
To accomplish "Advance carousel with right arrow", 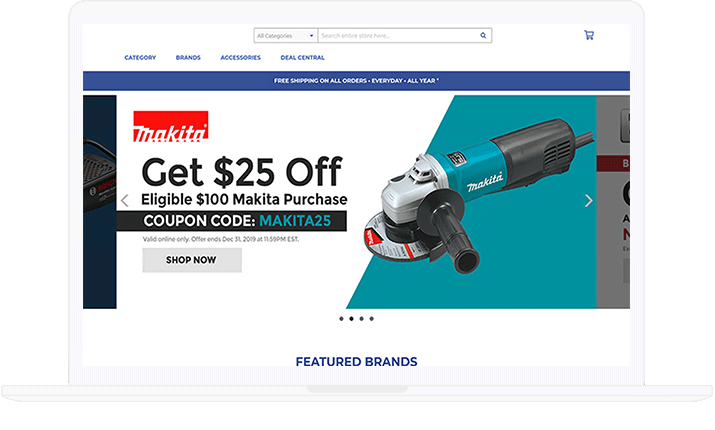I will [x=589, y=201].
